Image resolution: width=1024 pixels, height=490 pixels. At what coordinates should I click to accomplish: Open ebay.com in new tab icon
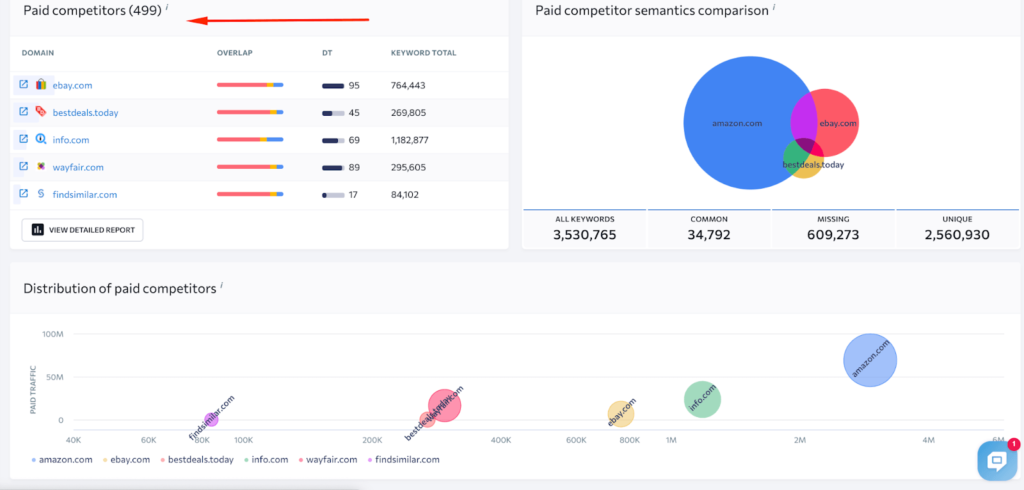[x=24, y=84]
